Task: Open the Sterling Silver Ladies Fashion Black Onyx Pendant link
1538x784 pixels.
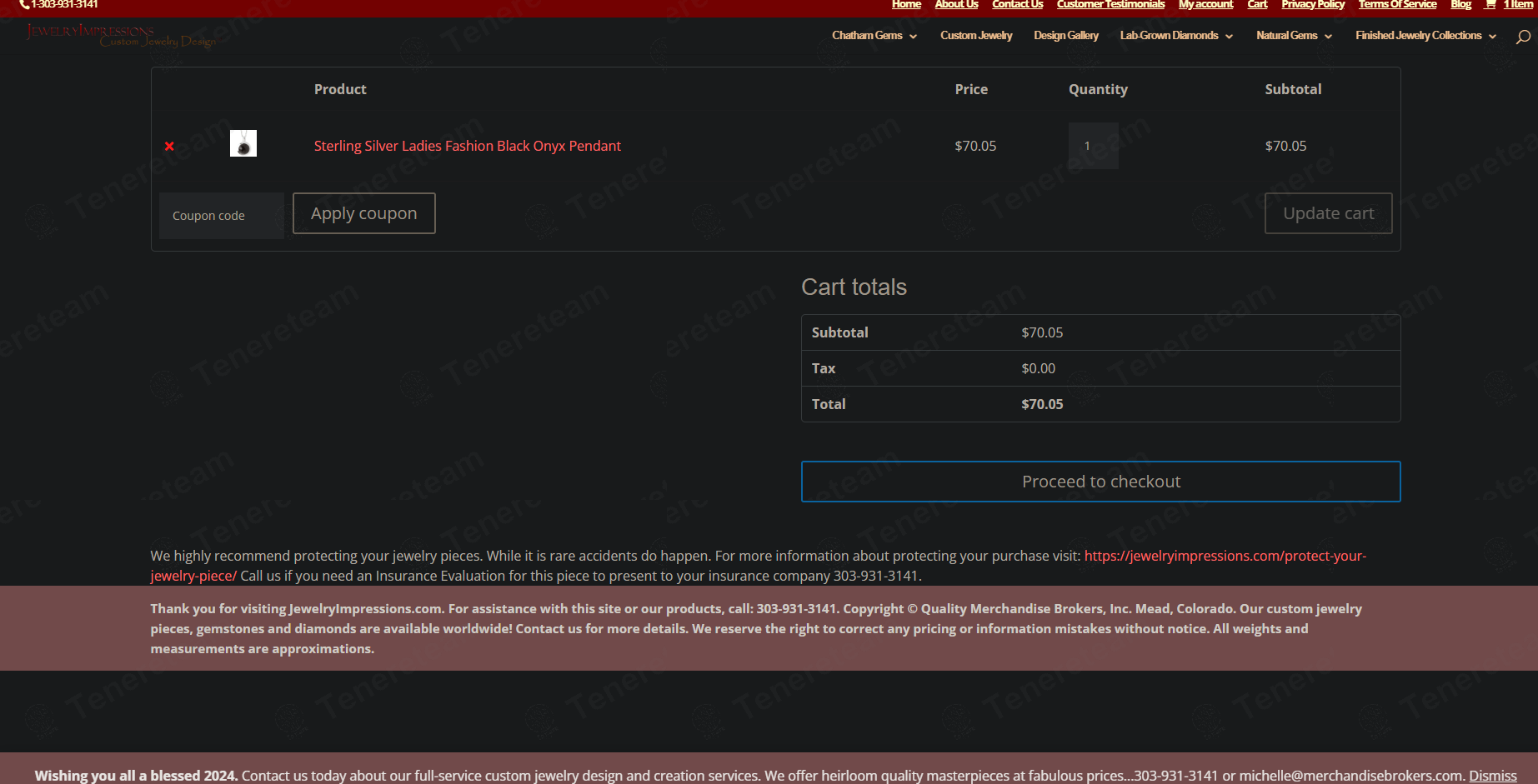Action: click(x=467, y=146)
